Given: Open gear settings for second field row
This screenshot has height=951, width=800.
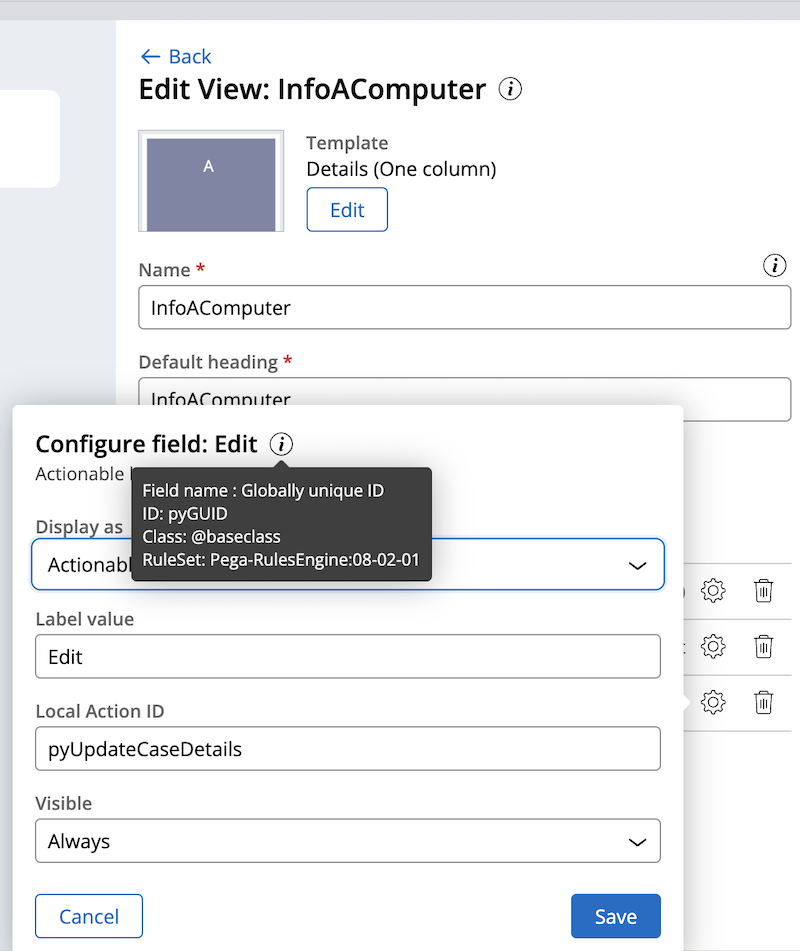Looking at the screenshot, I should coord(713,646).
